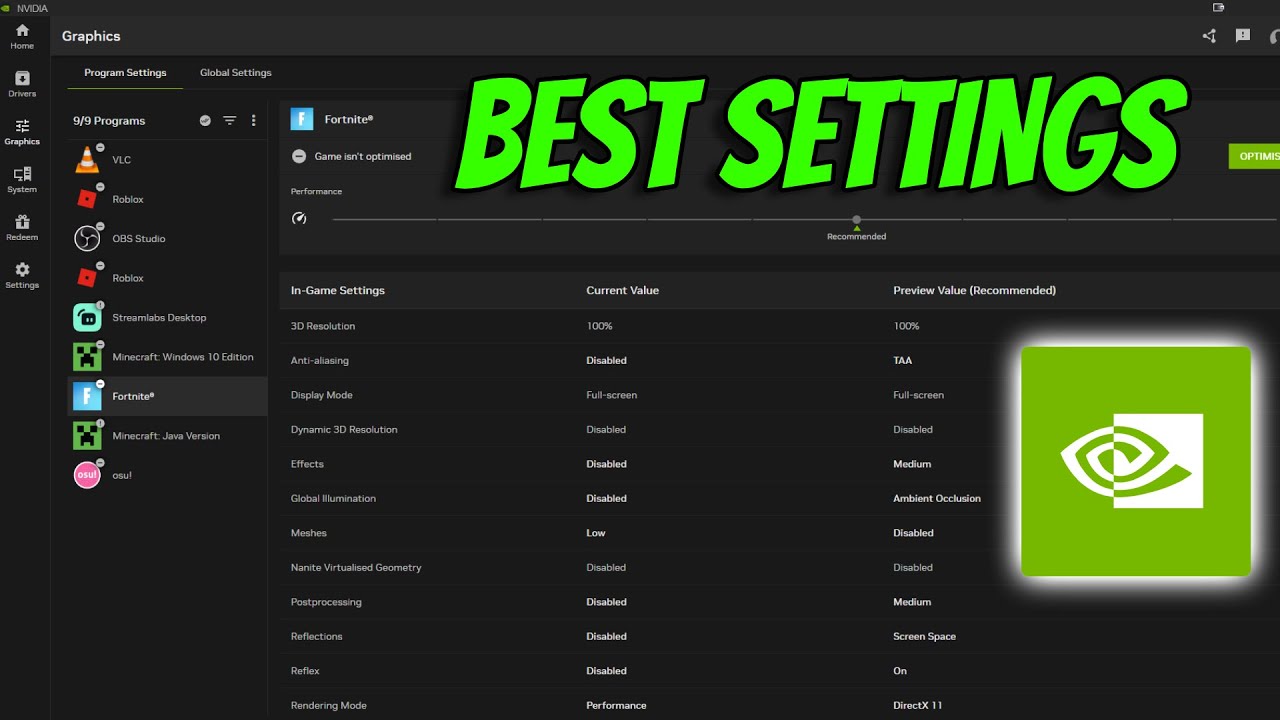The width and height of the screenshot is (1280, 720).
Task: Select the 'Reflections' setting label
Action: coord(317,636)
